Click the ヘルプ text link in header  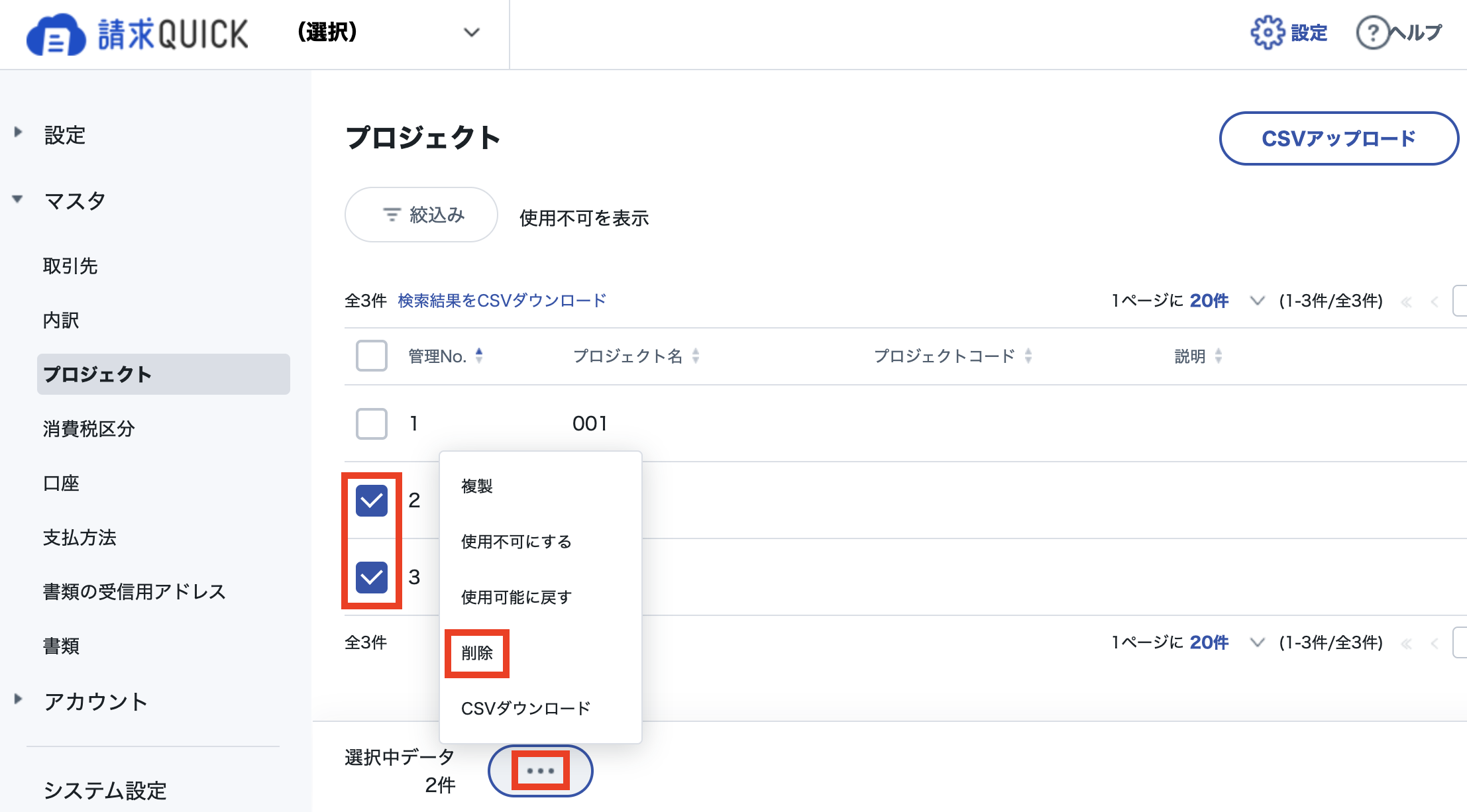point(1415,32)
